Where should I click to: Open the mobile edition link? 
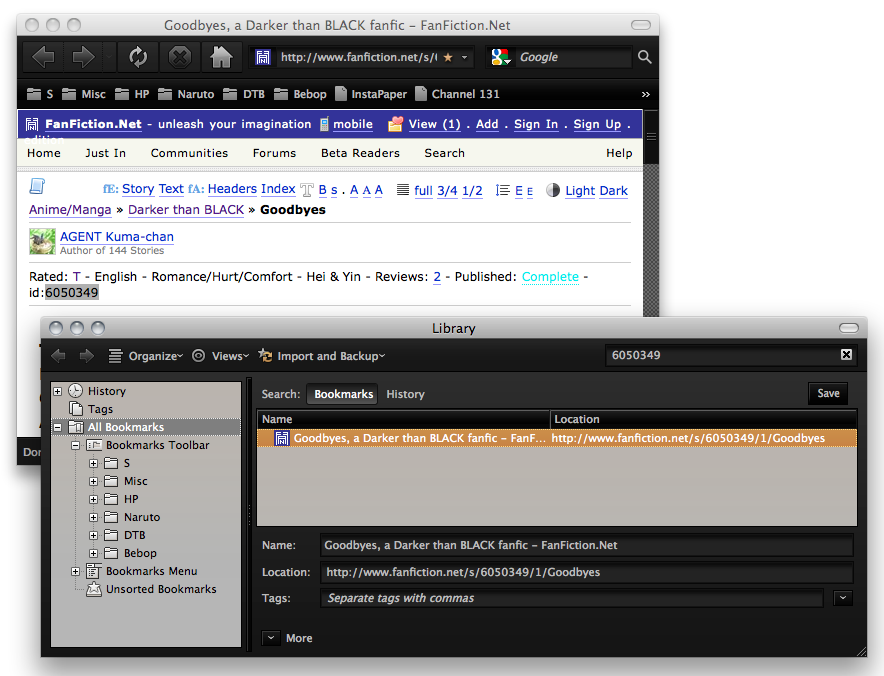pos(353,124)
